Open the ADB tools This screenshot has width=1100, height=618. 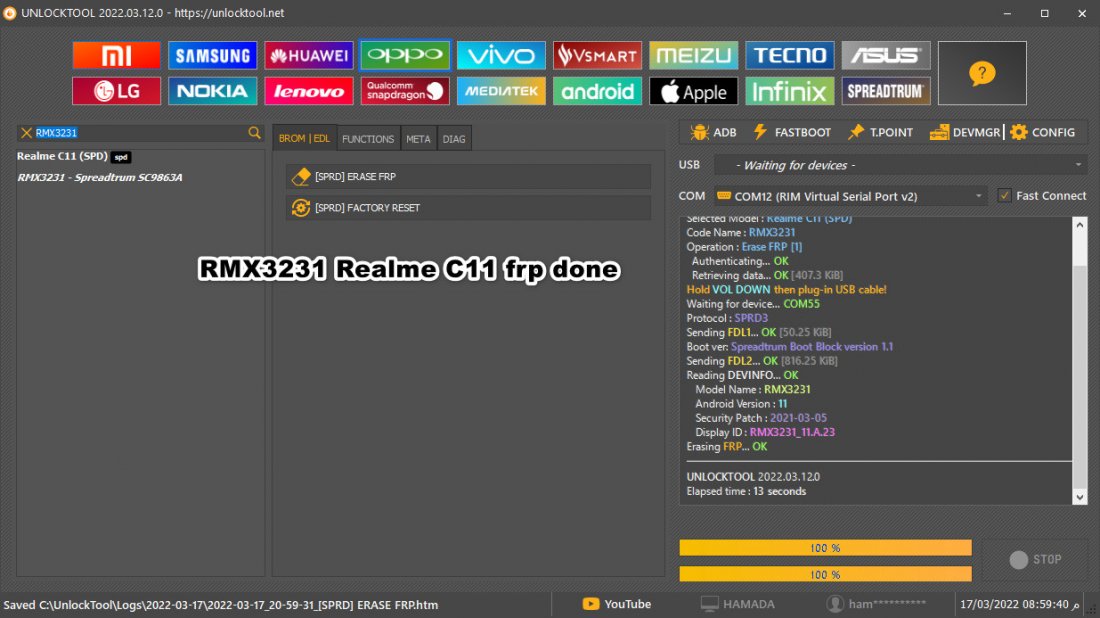click(x=713, y=133)
